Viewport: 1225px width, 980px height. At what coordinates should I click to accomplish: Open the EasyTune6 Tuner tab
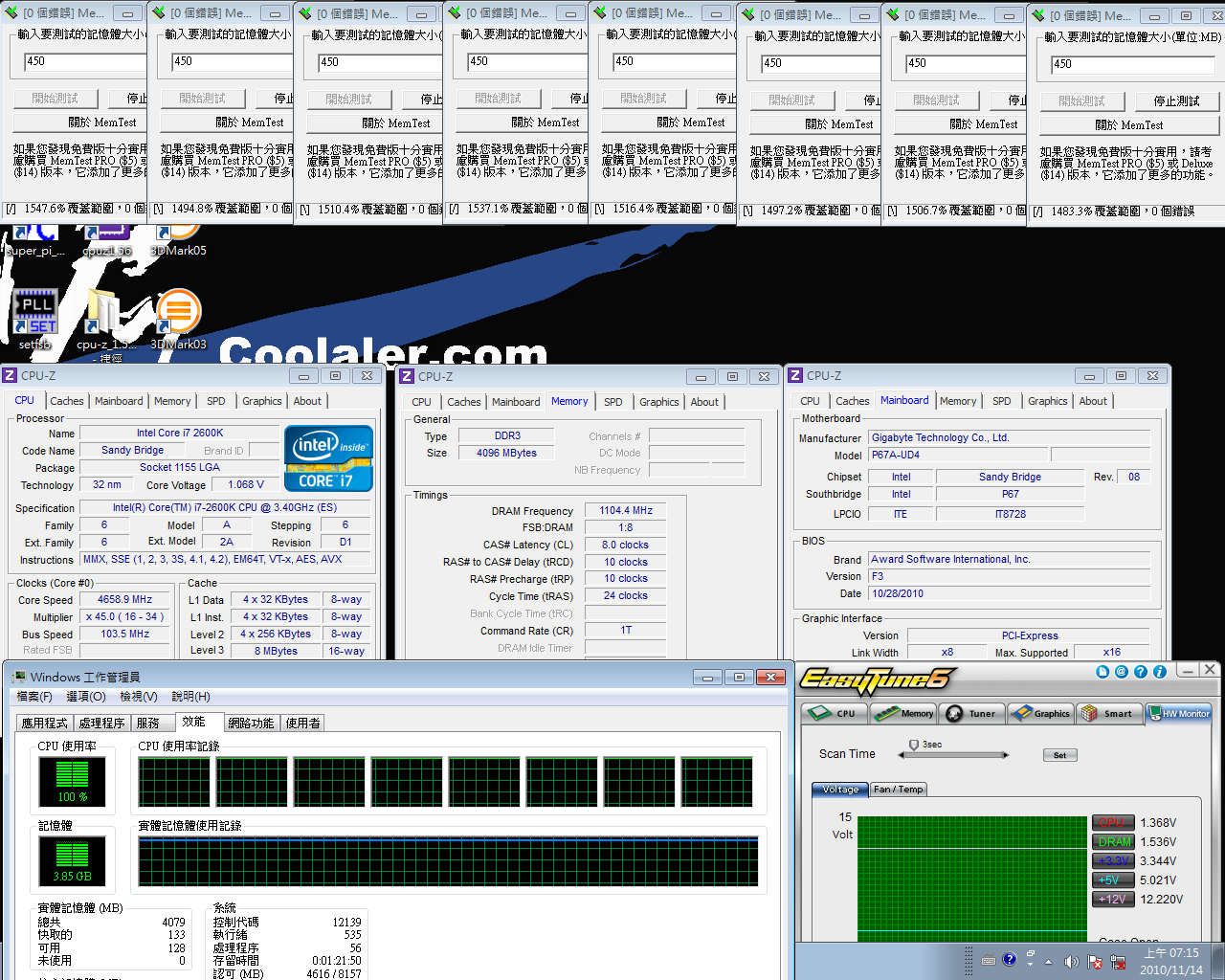[971, 713]
